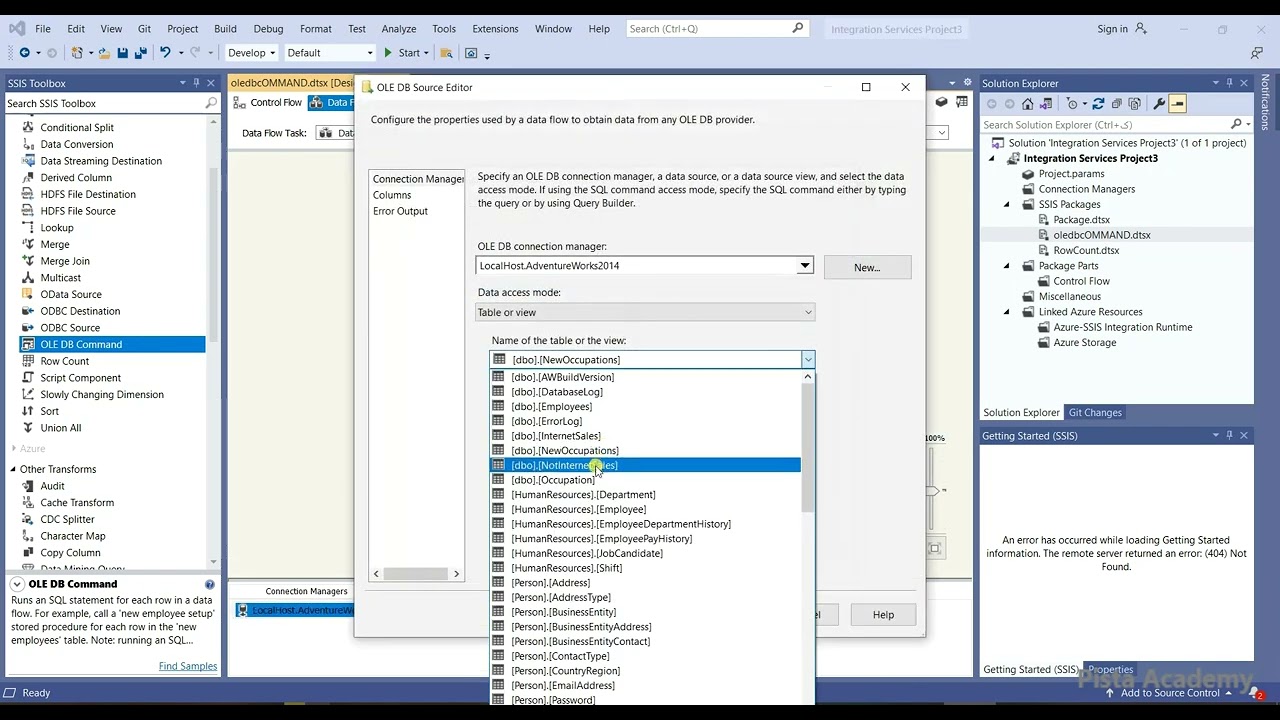Click the Show All Files icon in Solution Explorer

[x=1135, y=104]
